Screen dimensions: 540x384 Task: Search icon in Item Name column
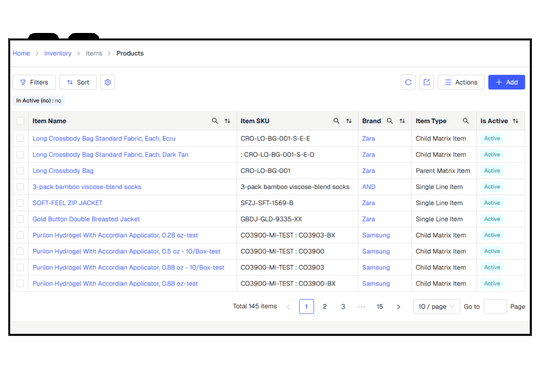pyautogui.click(x=215, y=121)
